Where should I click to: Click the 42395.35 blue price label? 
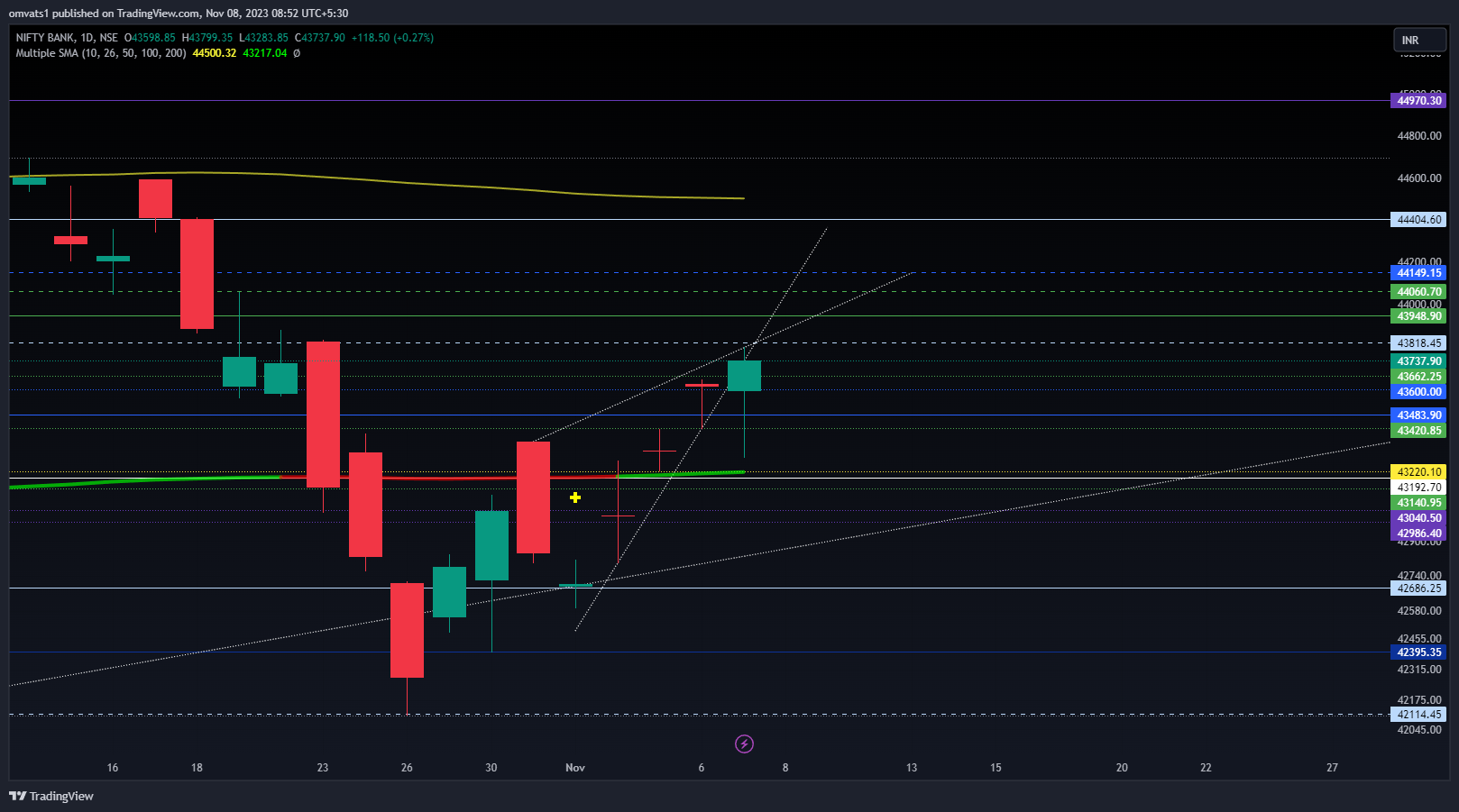point(1419,652)
